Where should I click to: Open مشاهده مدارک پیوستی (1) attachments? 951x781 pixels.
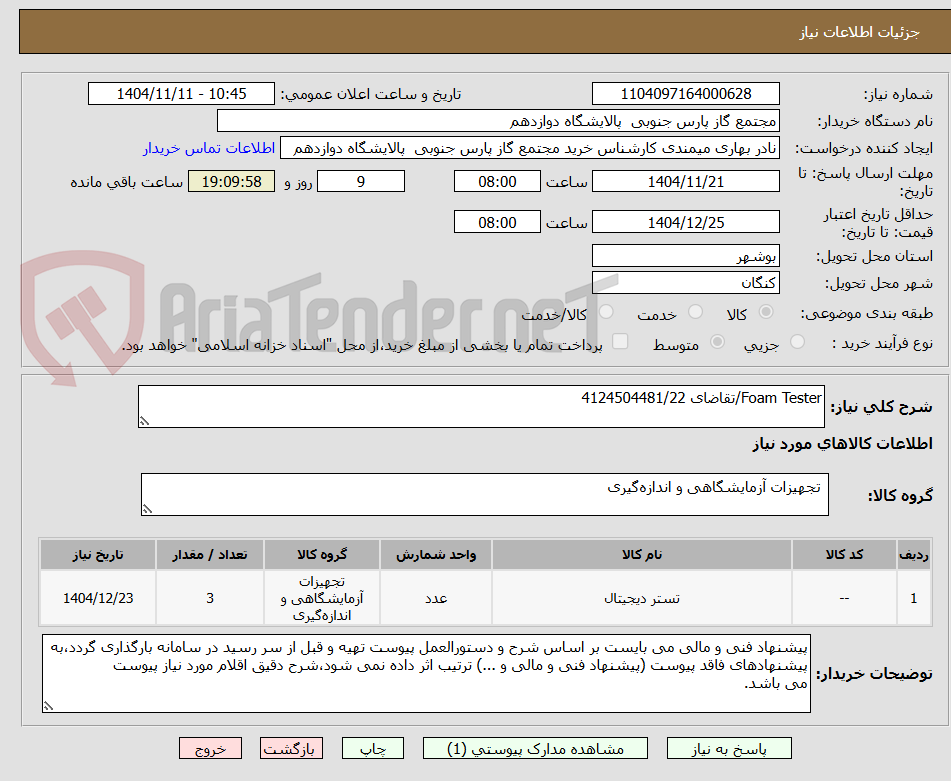[x=536, y=749]
